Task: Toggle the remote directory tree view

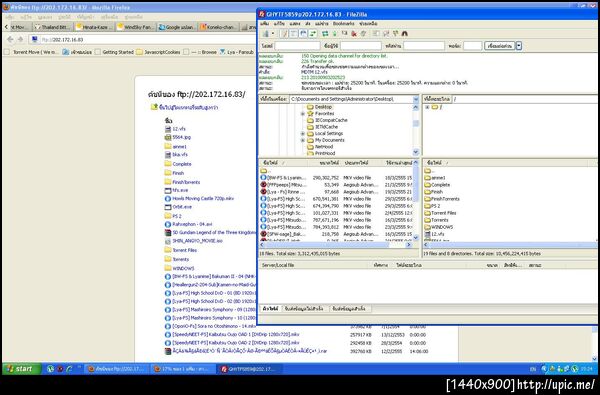Action: pos(303,34)
